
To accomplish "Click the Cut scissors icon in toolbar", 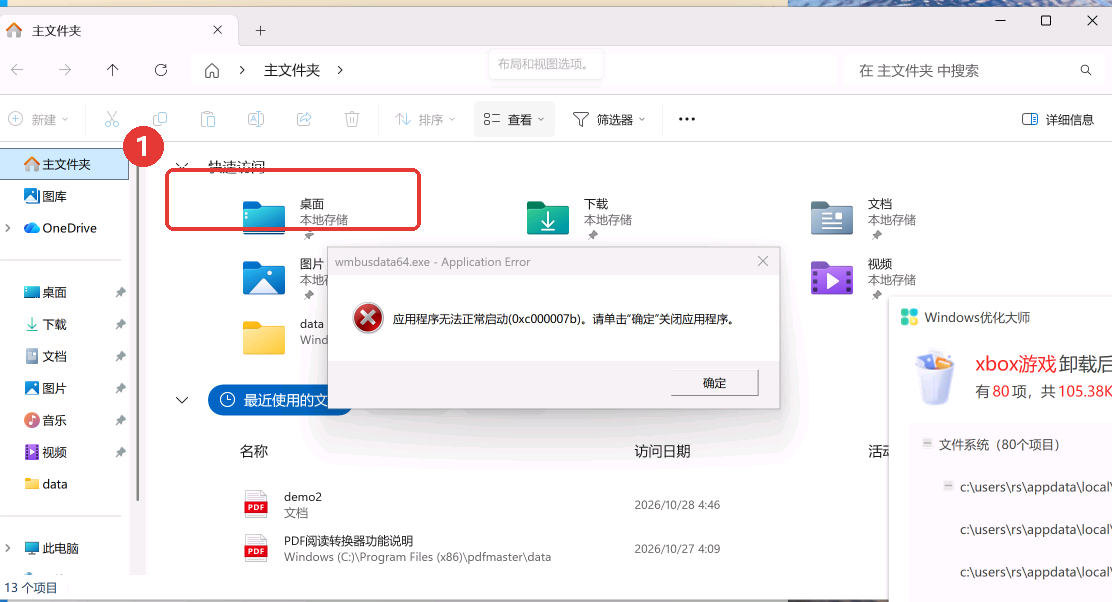I will coord(111,119).
